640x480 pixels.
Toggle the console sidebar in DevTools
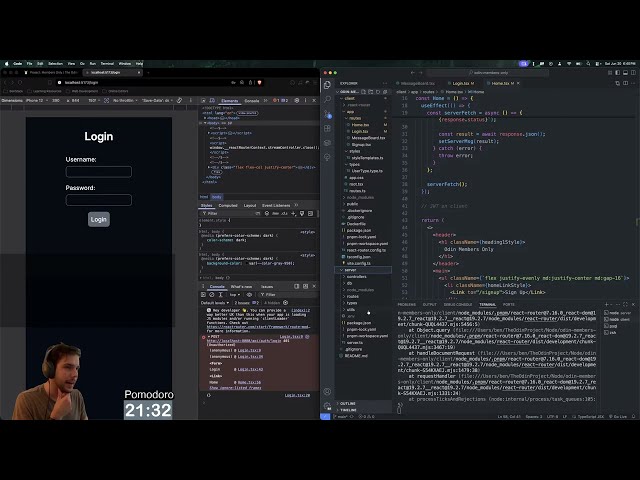[203, 295]
